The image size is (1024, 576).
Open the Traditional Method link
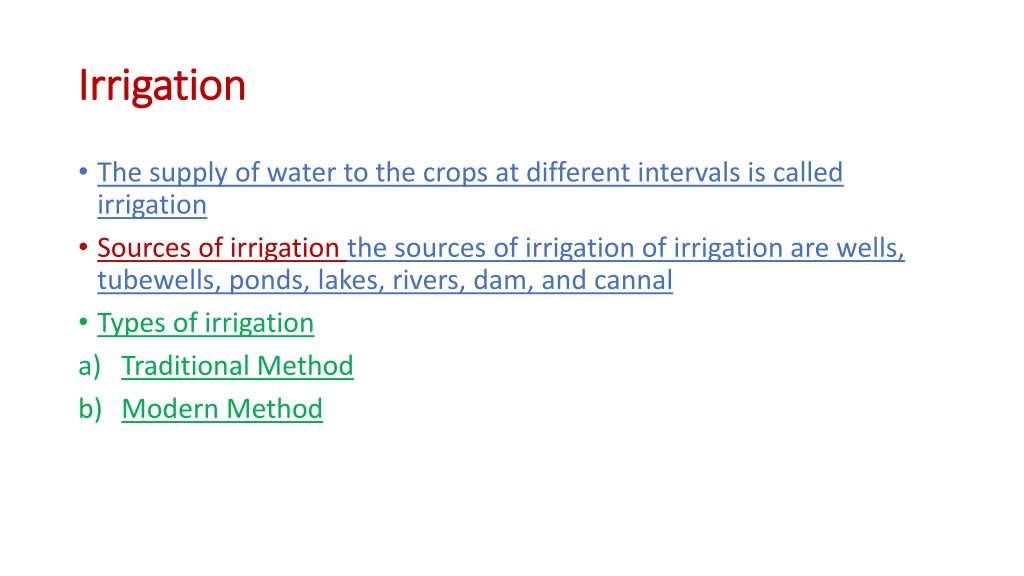click(238, 366)
